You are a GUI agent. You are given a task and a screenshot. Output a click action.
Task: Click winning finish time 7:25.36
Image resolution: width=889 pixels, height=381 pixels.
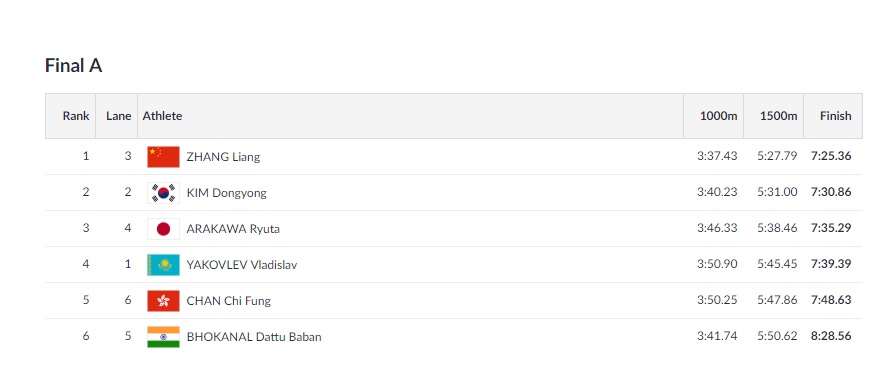coord(831,156)
